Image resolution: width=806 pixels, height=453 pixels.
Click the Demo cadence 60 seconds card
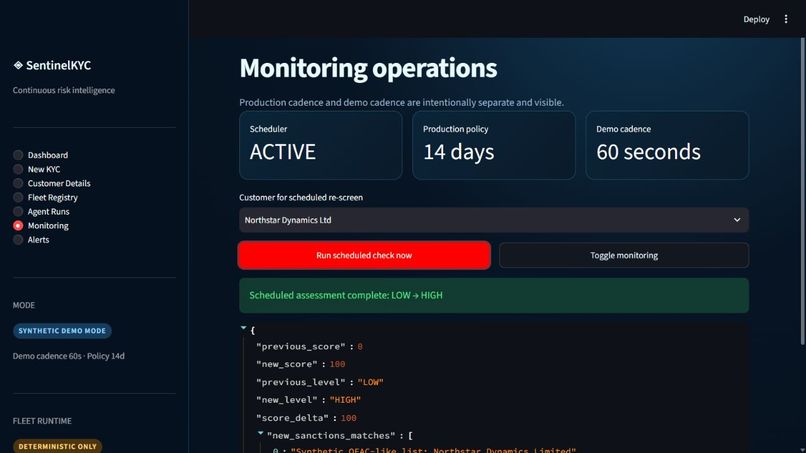click(x=667, y=146)
